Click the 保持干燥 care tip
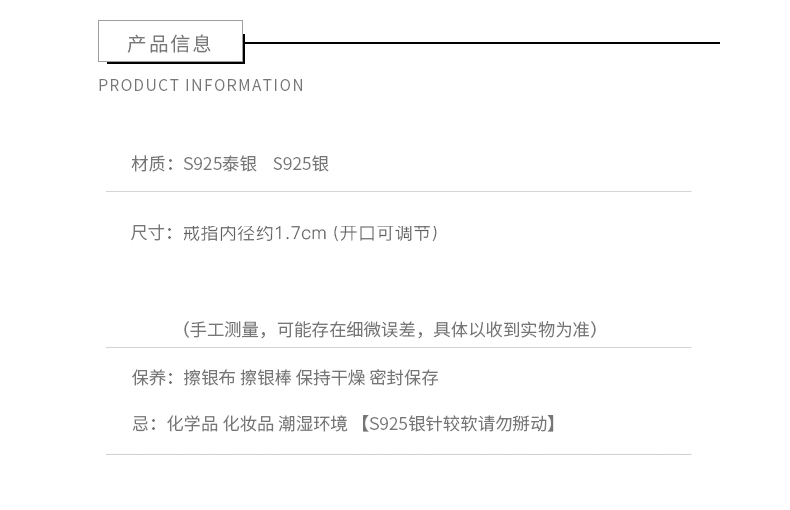Screen dimensions: 790x510 331,378
